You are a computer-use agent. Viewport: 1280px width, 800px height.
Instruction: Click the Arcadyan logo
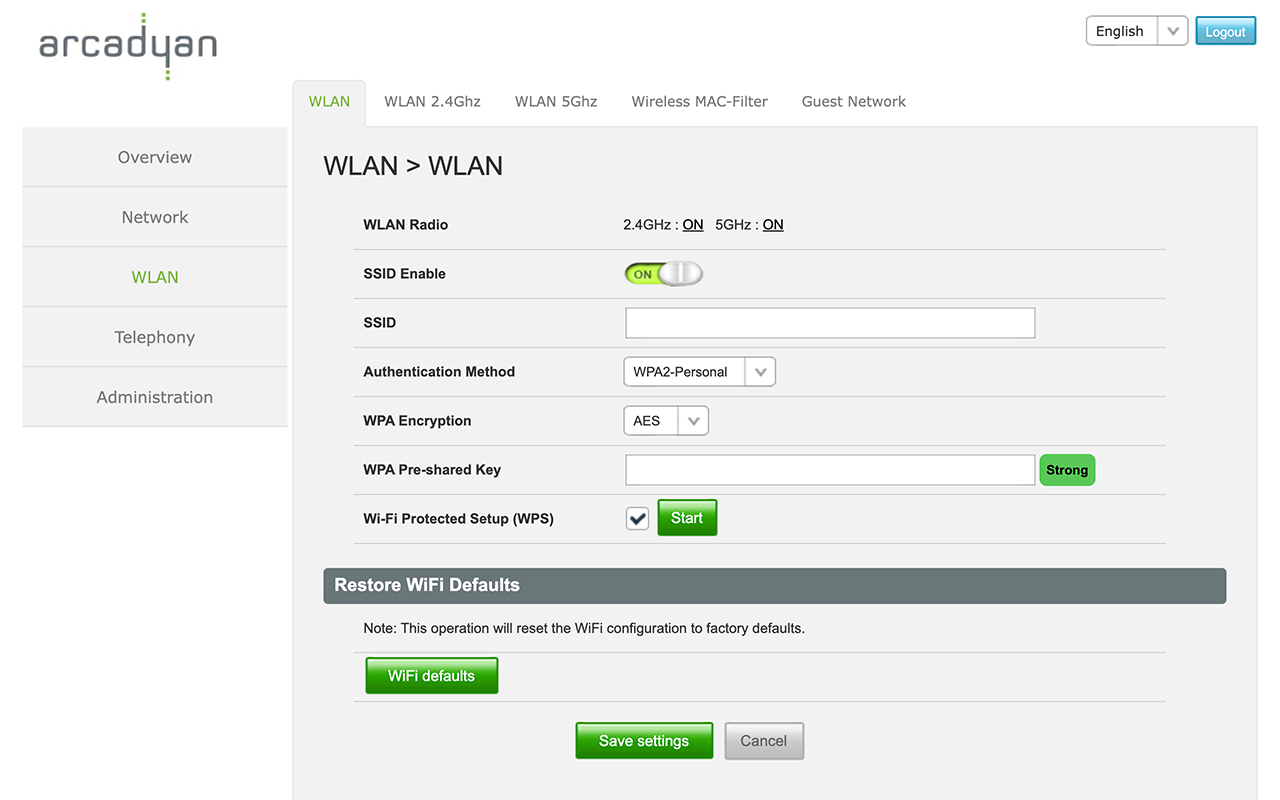[128, 46]
